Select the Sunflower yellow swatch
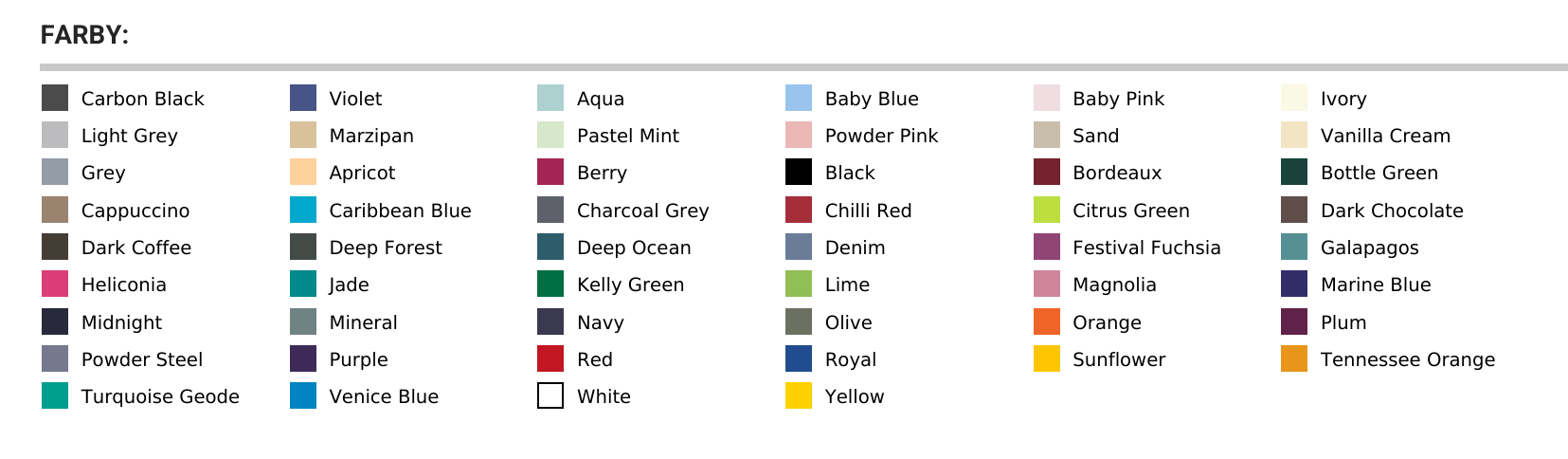This screenshot has height=459, width=1568. pyautogui.click(x=1047, y=358)
